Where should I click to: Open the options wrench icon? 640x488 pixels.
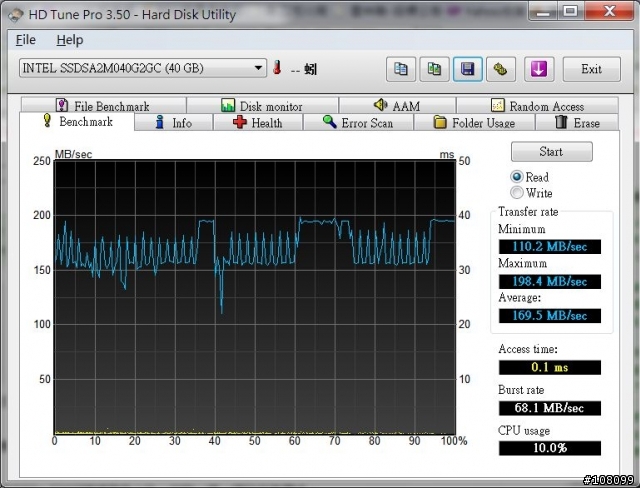pyautogui.click(x=501, y=69)
